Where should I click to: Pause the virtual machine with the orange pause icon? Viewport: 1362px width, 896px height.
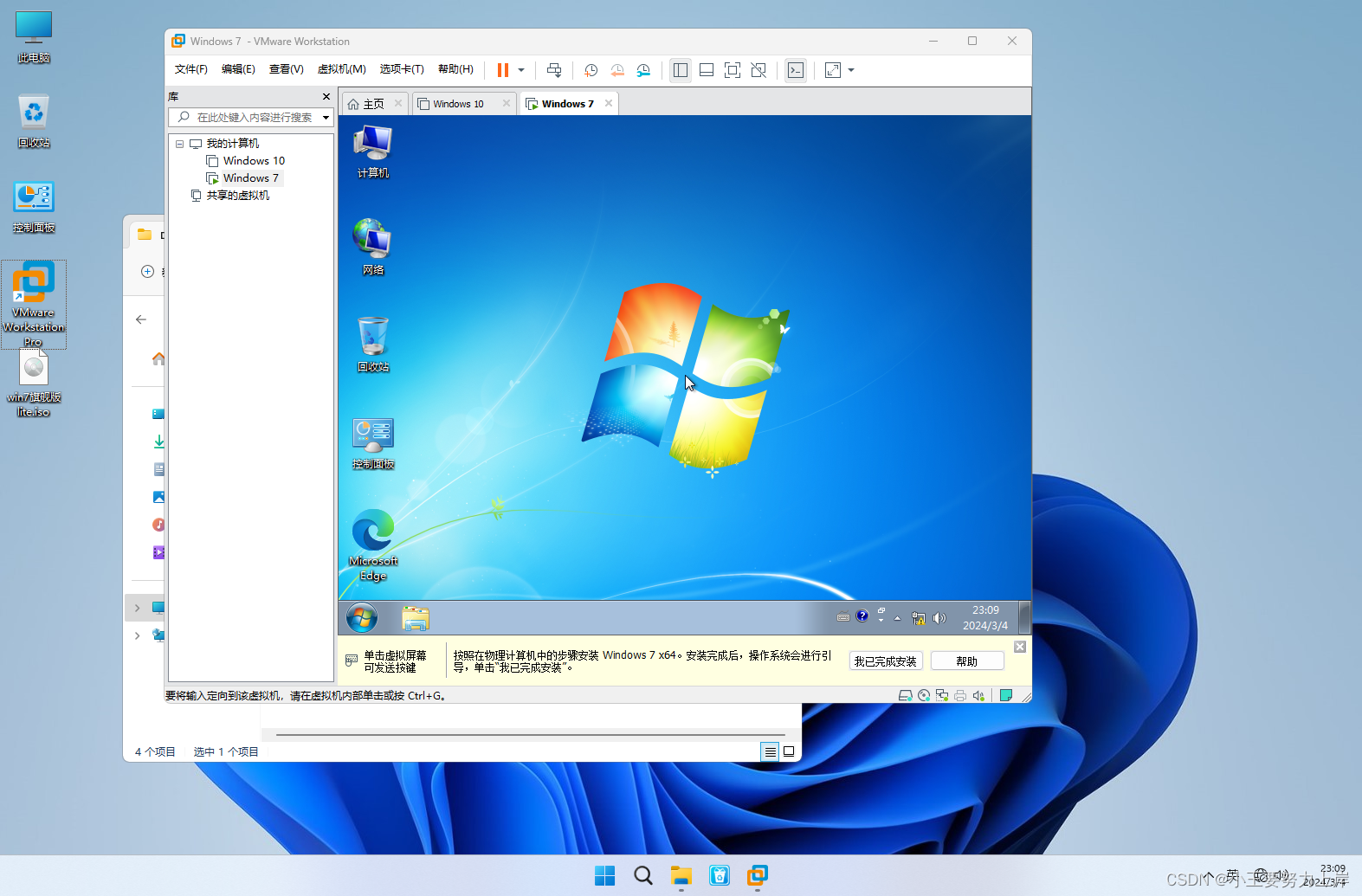(x=502, y=70)
